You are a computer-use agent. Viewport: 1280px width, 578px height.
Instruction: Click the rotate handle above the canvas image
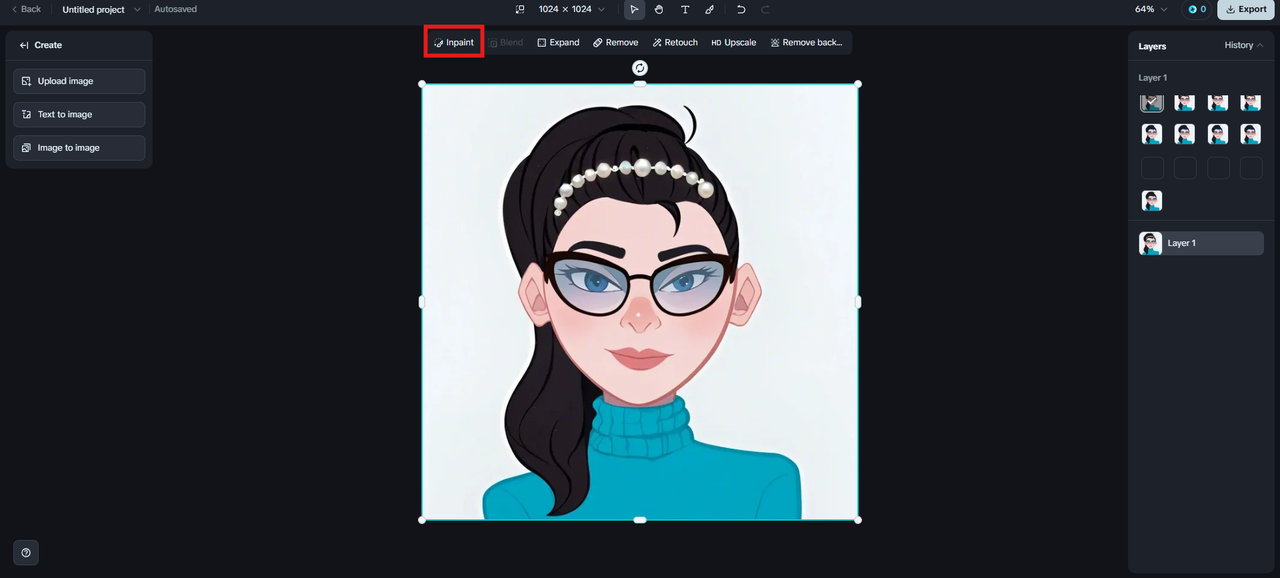(x=640, y=68)
